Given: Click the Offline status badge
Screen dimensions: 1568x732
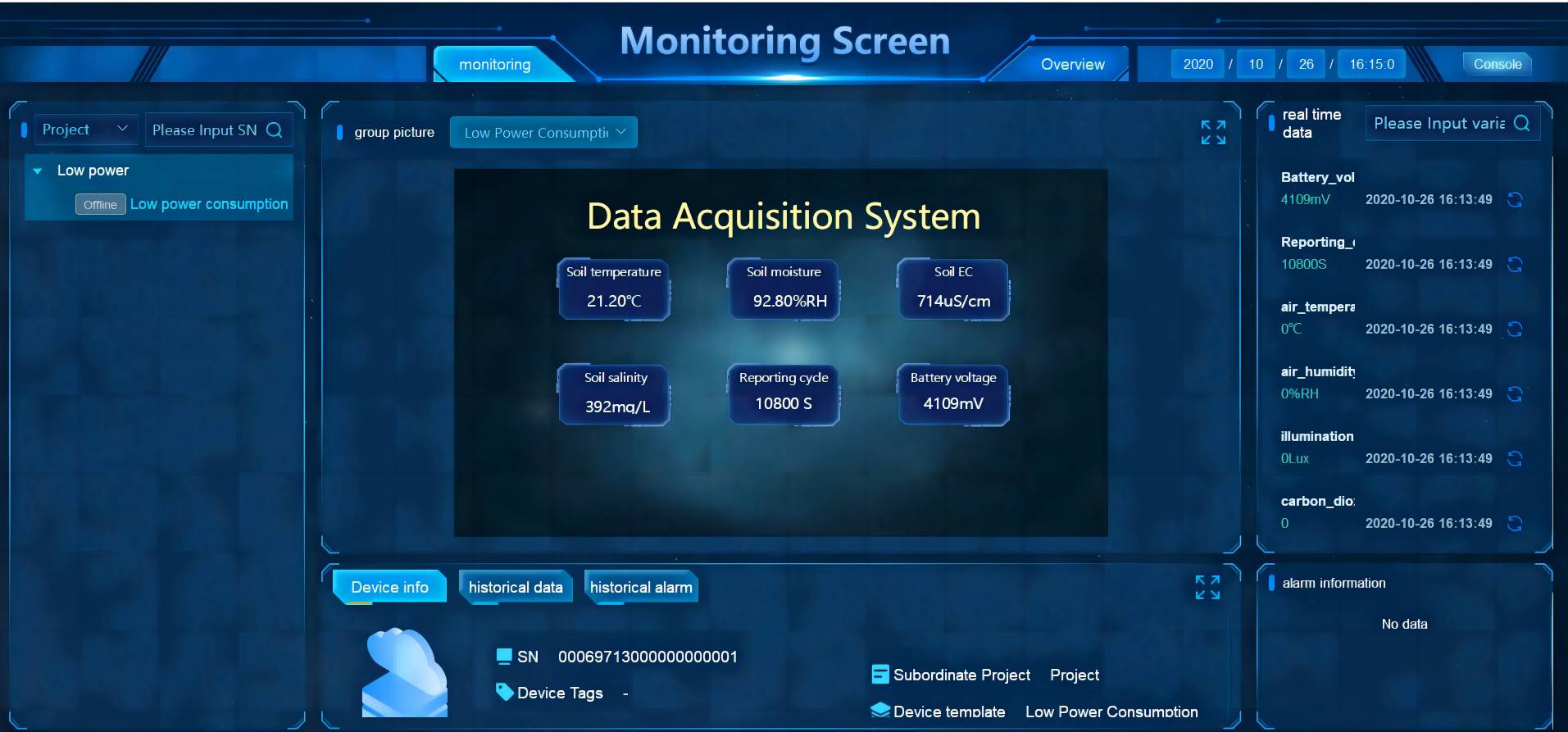Looking at the screenshot, I should pos(100,205).
